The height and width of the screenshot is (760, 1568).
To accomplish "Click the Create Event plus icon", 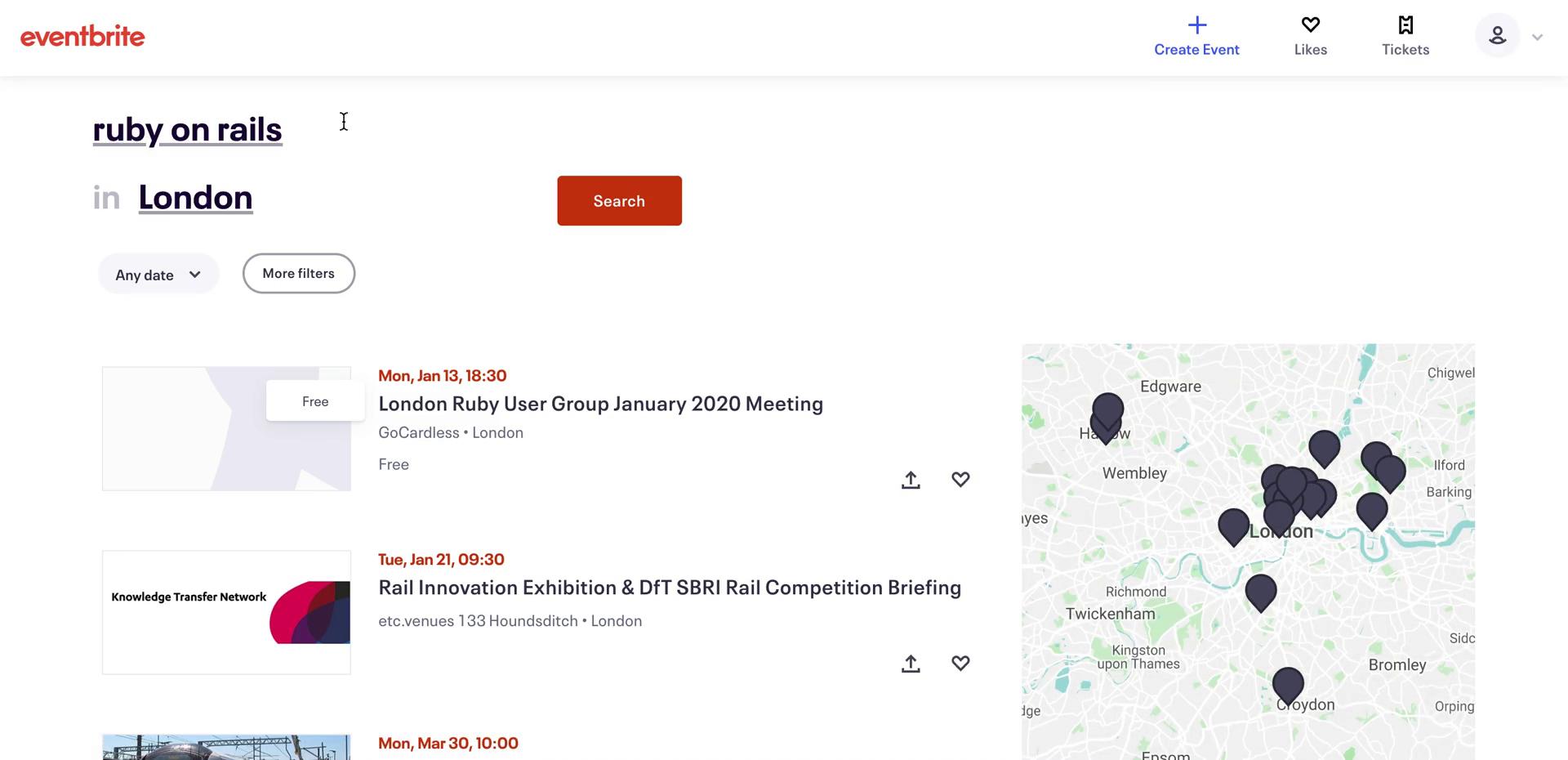I will point(1196,25).
